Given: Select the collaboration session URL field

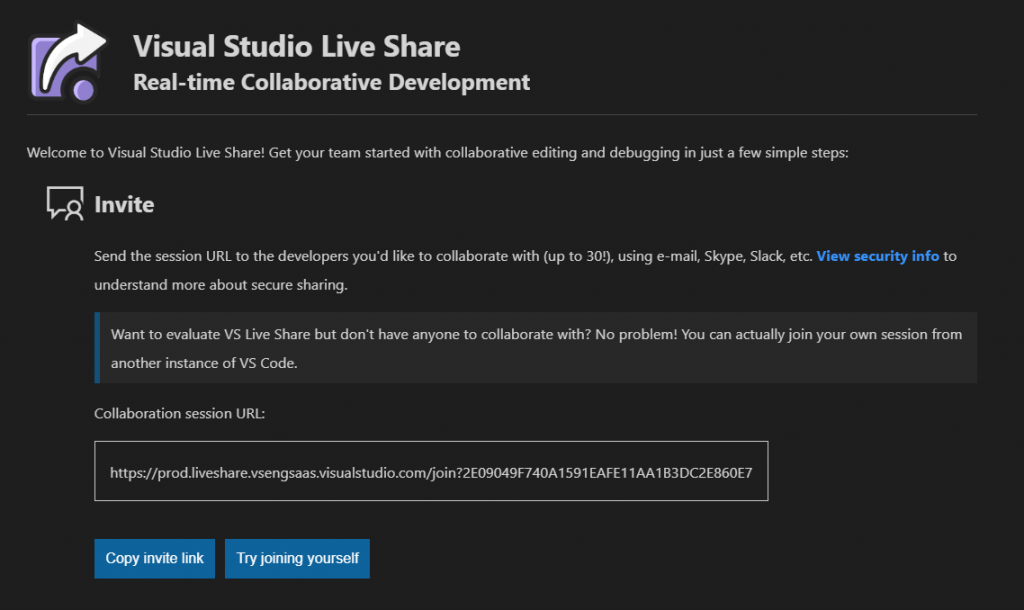Looking at the screenshot, I should pos(431,471).
